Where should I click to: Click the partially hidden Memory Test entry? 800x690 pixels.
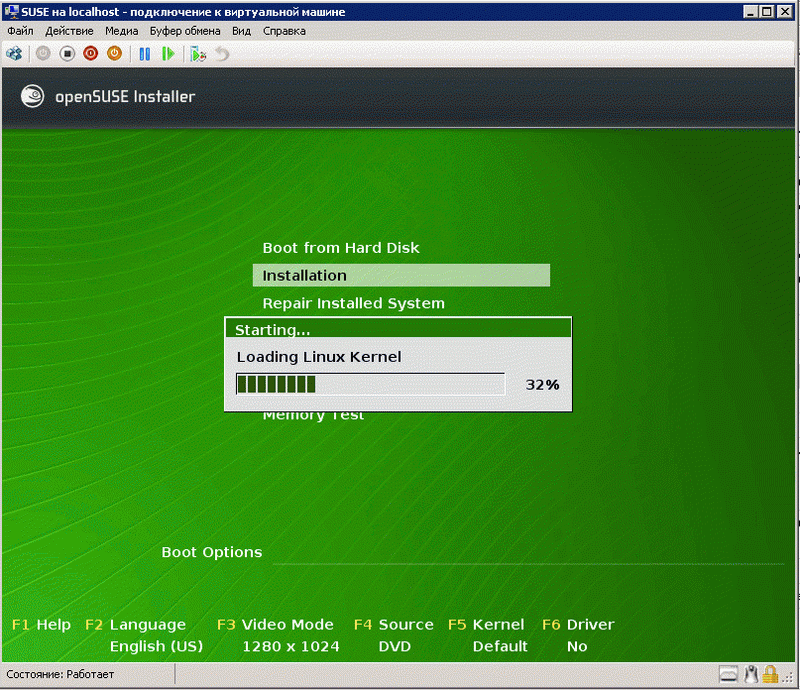(x=313, y=417)
